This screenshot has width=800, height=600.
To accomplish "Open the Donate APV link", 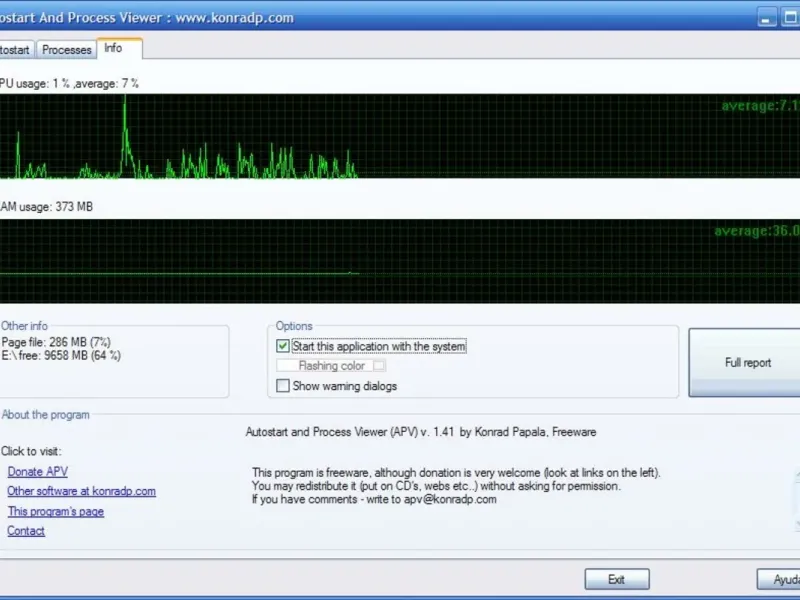I will (x=38, y=471).
